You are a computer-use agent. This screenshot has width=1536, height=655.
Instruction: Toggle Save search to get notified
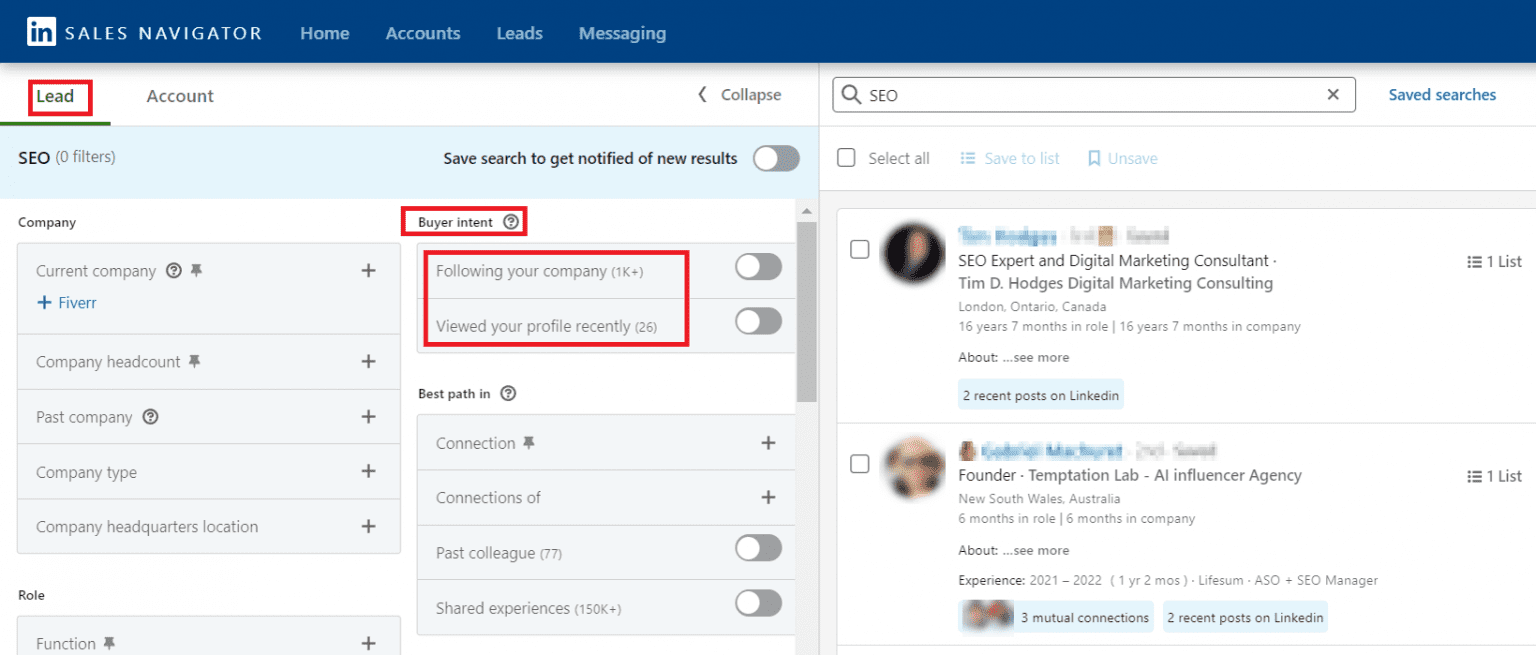(x=776, y=158)
